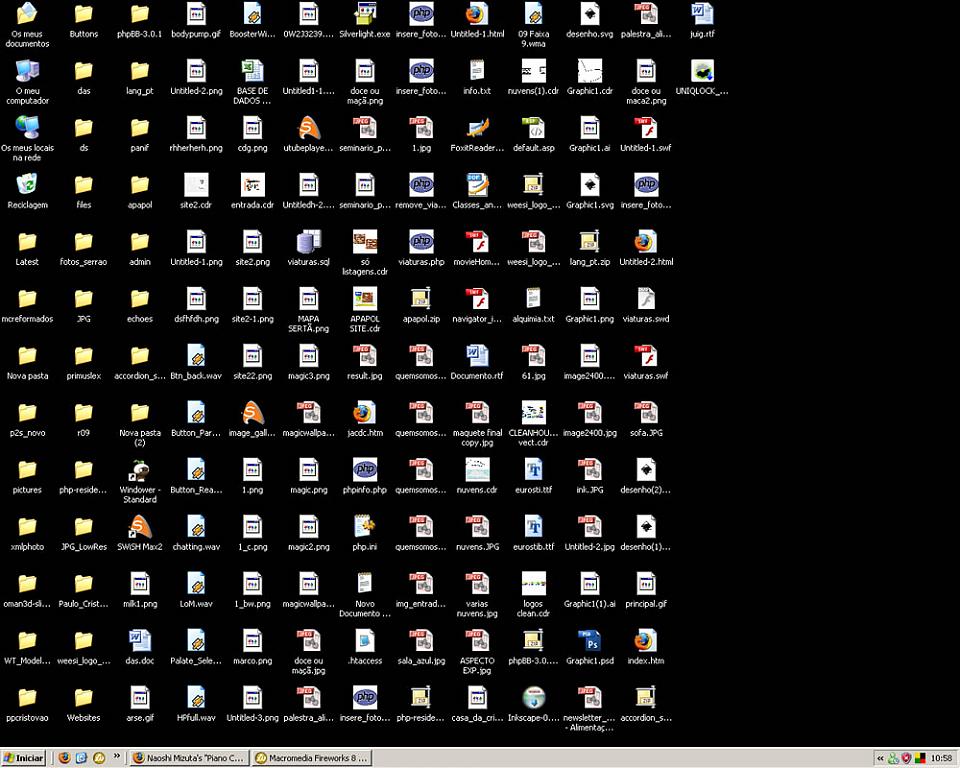This screenshot has height=768, width=960.
Task: Open the Reciclagem recycle bin
Action: [27, 185]
